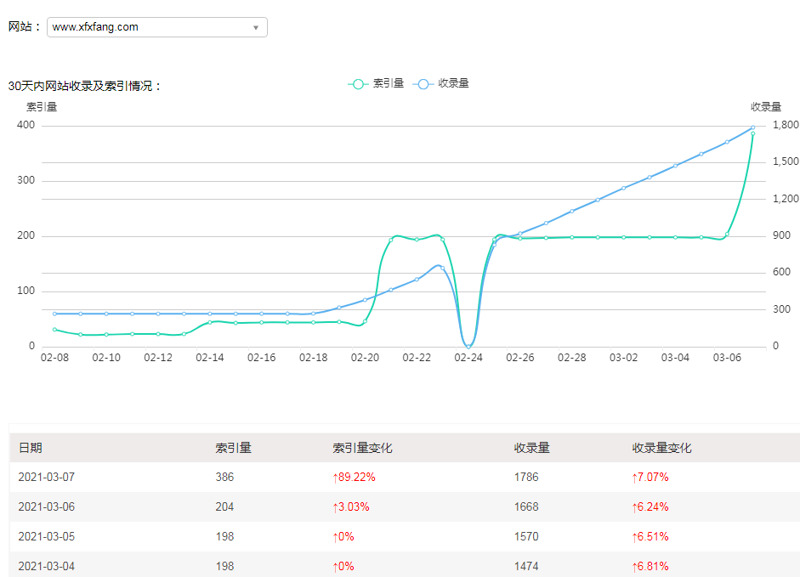
Task: Select the 2021-03-07 table row date
Action: tap(46, 477)
